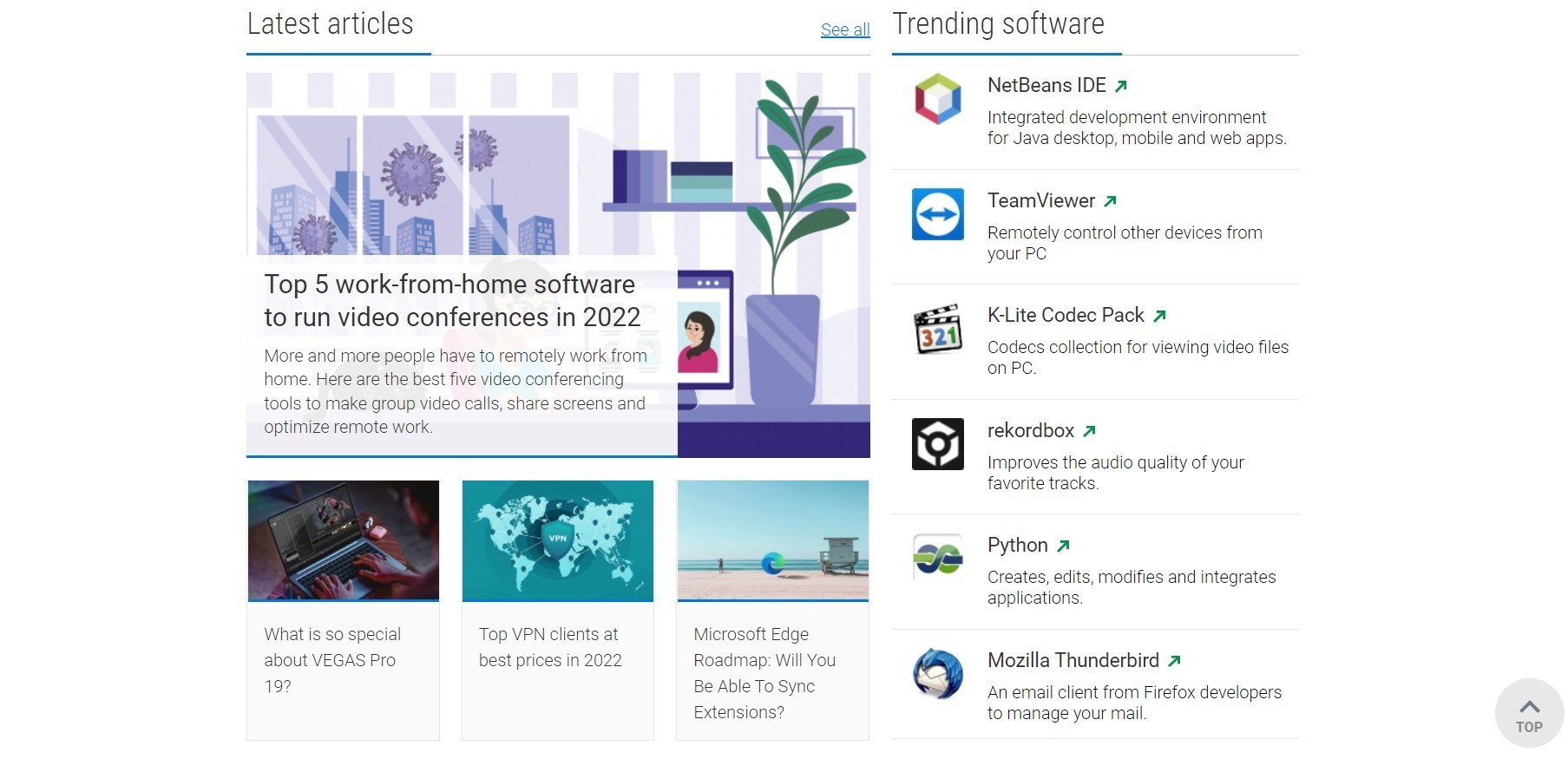Viewport: 1568px width, 759px height.
Task: Click the green trending arrow beside NetBeans IDE
Action: coord(1121,86)
